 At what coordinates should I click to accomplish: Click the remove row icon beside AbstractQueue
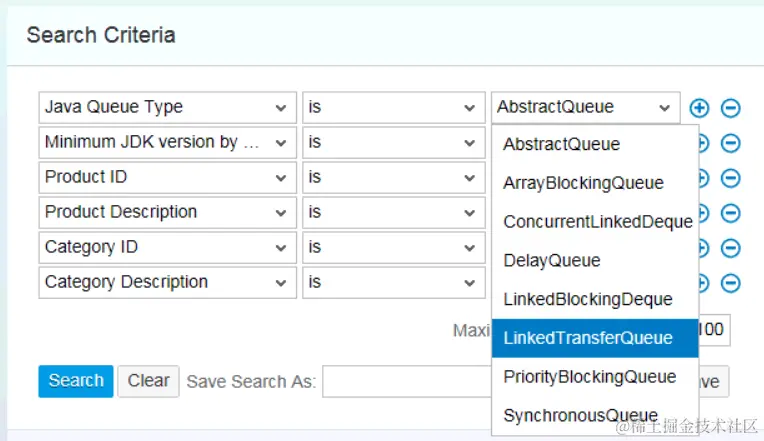pyautogui.click(x=731, y=108)
